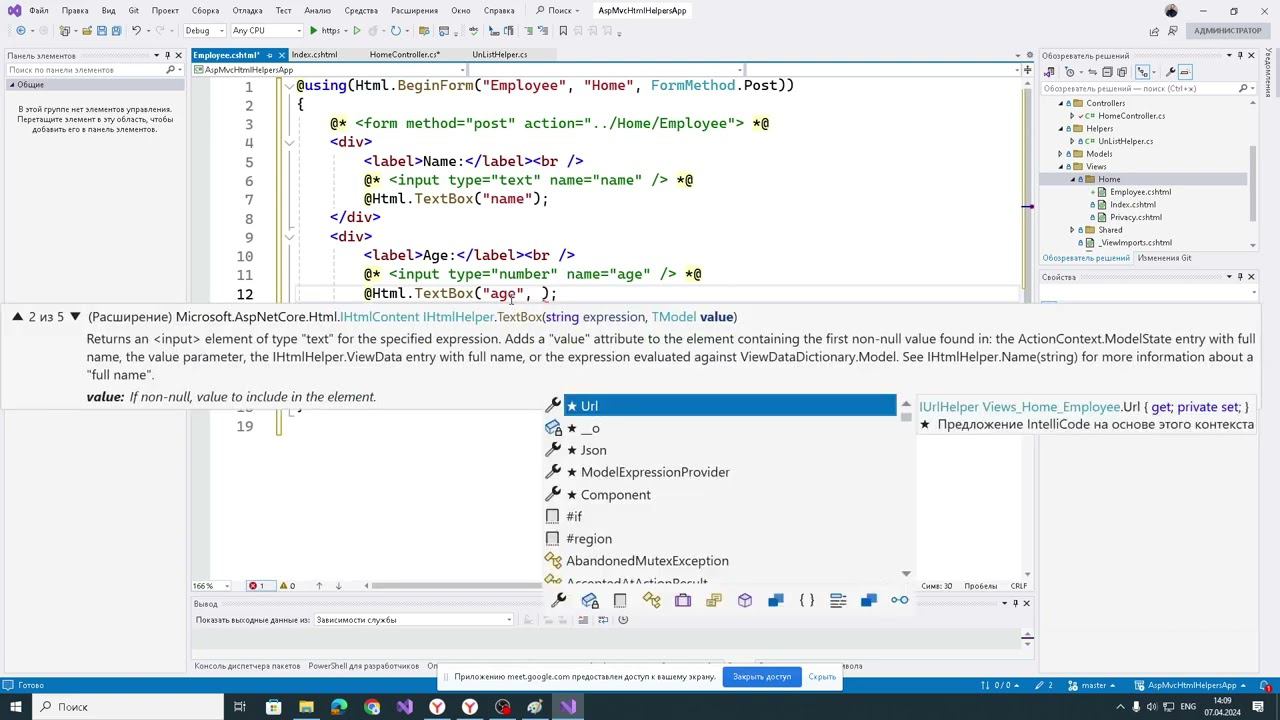Toggle the purple briefcase filter in IntelliSense
This screenshot has width=1280, height=720.
[x=683, y=600]
